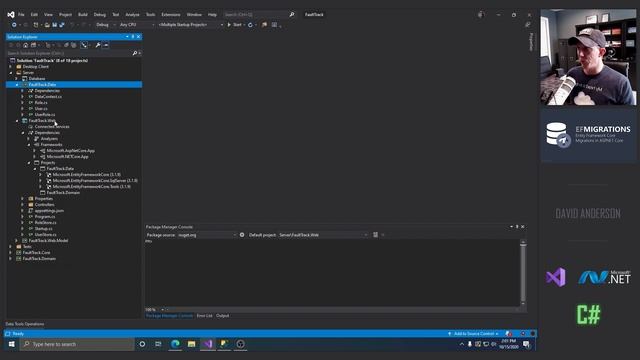
Task: Click the Windows taskbar search box
Action: (77, 344)
